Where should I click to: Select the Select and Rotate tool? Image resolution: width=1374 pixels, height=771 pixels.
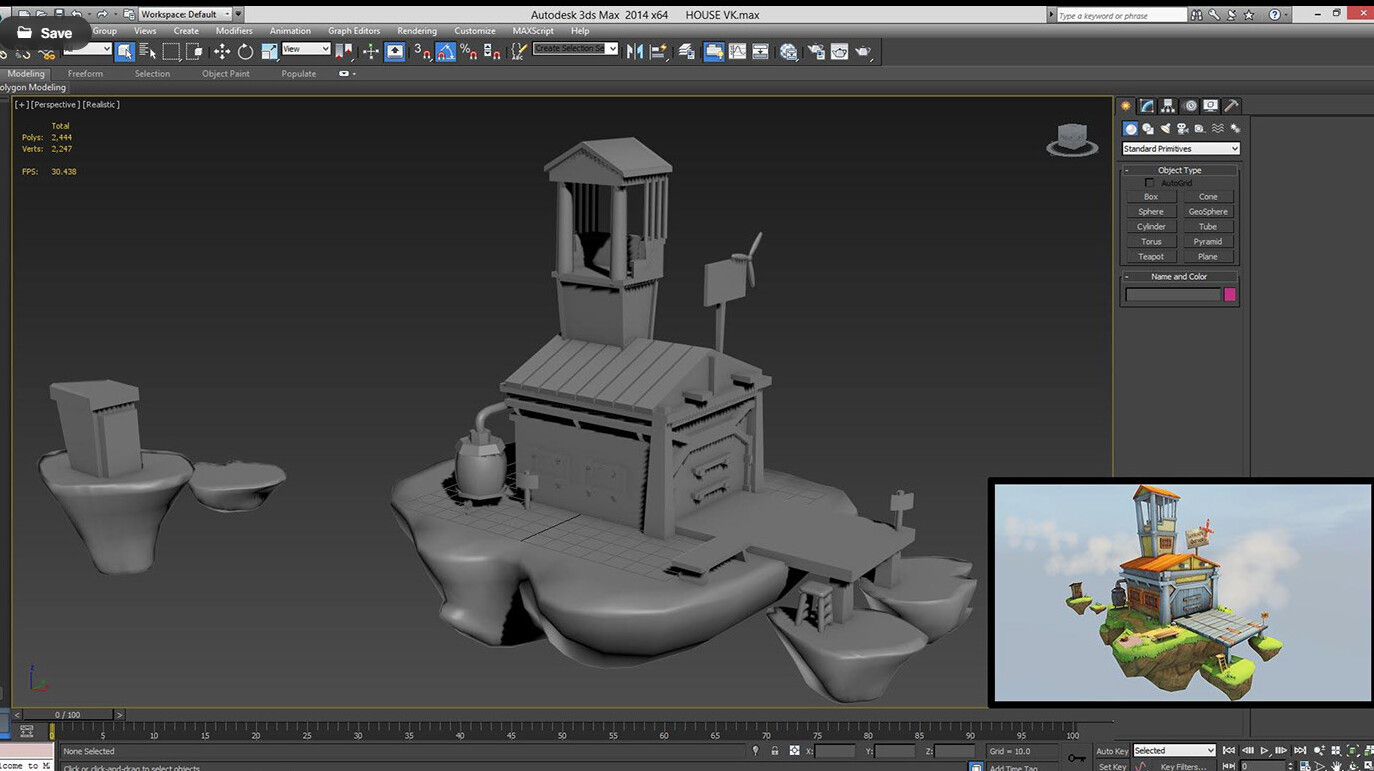[246, 51]
